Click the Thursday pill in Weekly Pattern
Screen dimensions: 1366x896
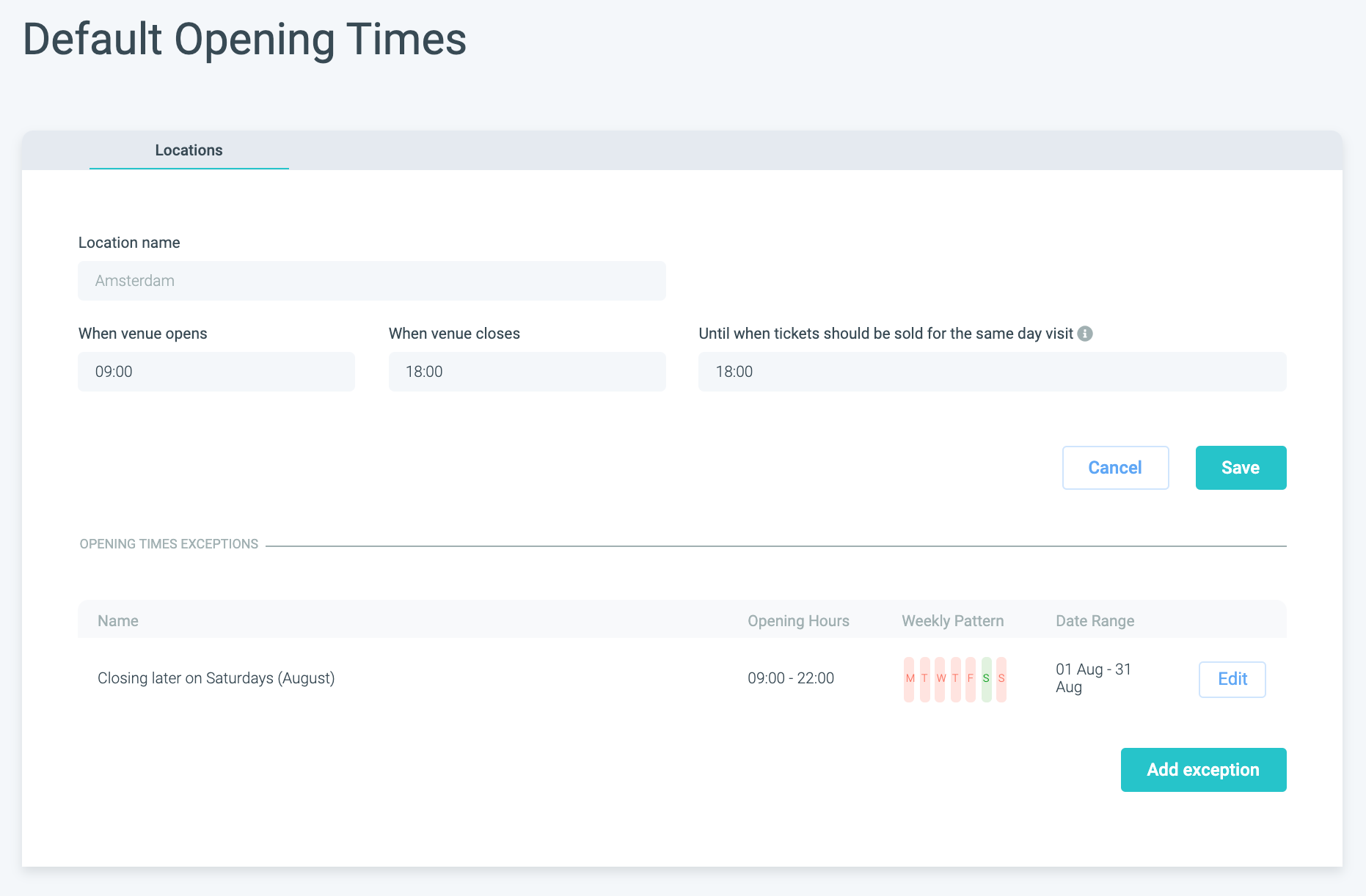[x=955, y=679]
